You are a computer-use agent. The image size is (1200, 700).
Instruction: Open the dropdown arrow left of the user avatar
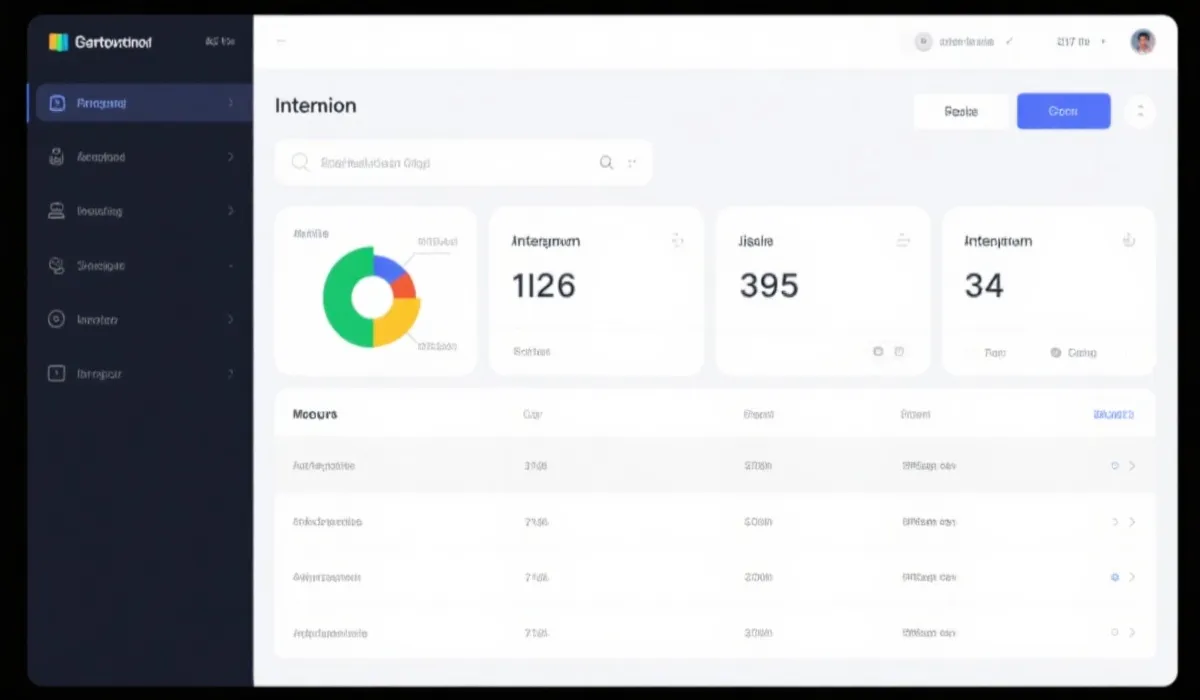coord(1103,42)
